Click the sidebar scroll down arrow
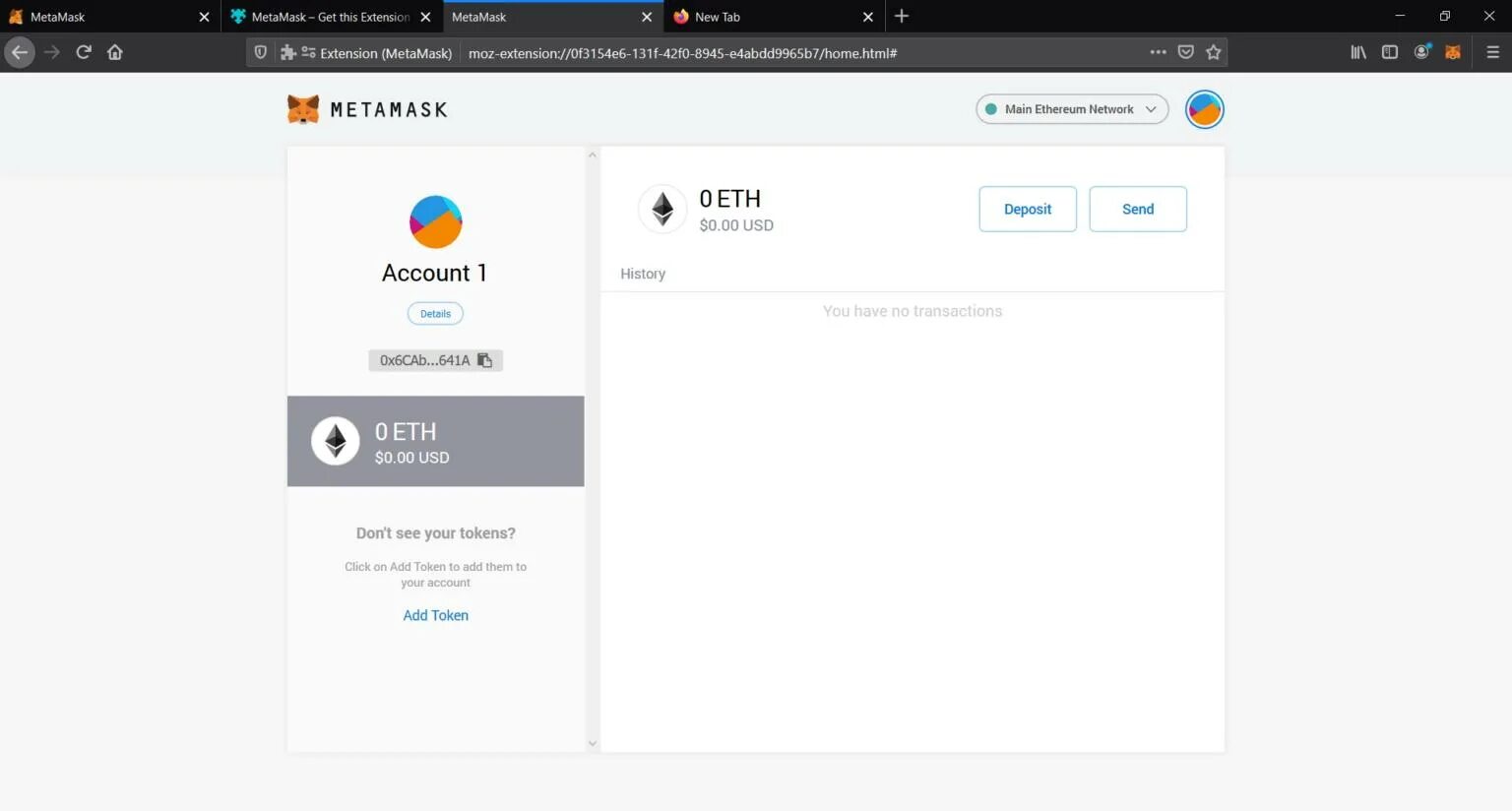Viewport: 1512px width, 811px height. click(592, 744)
